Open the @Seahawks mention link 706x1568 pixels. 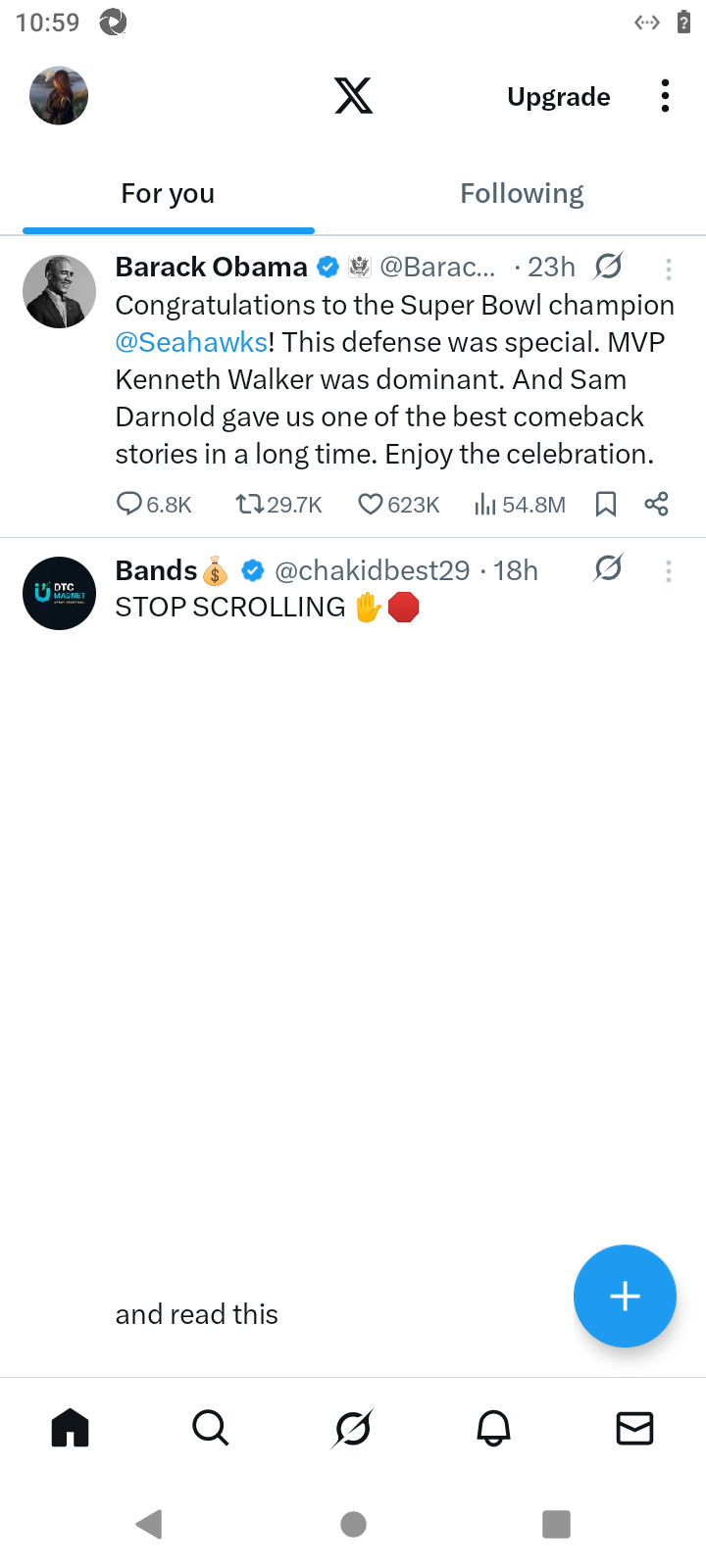click(191, 342)
